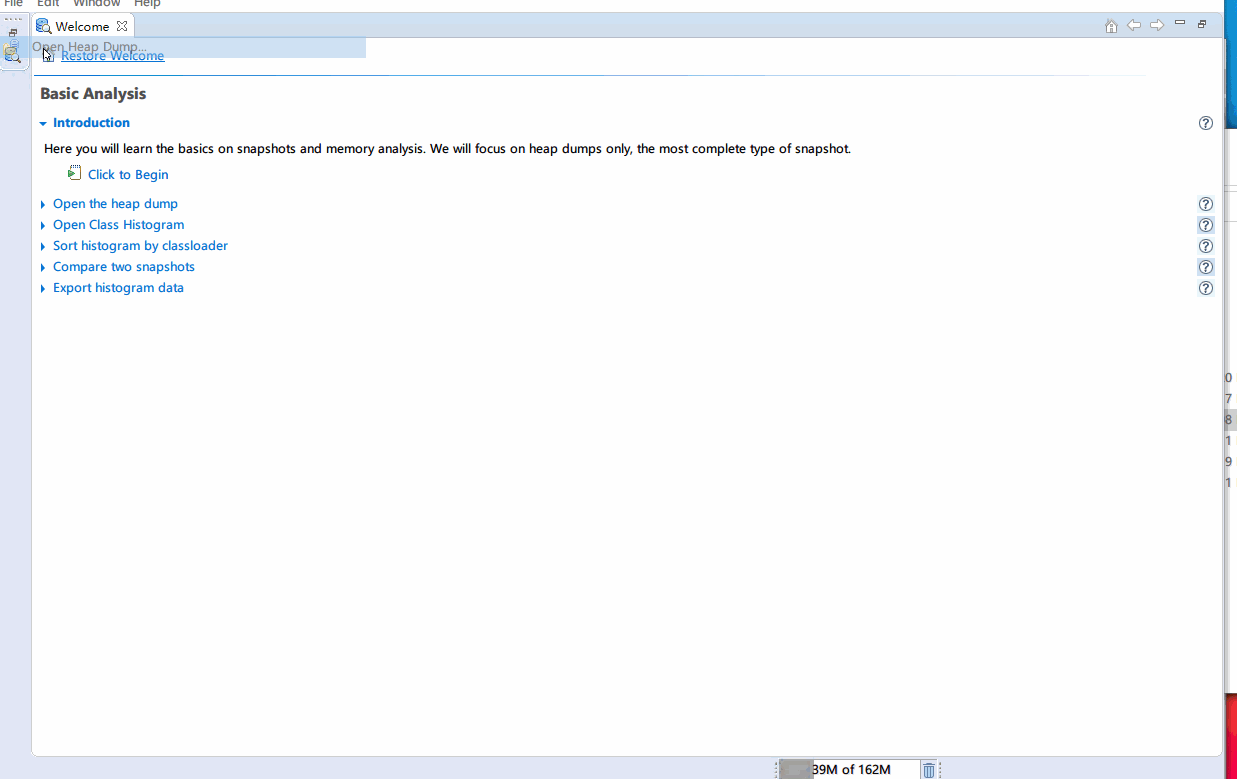Open help for Sort histogram by classloader
Viewport: 1237px width, 779px height.
click(x=1206, y=246)
